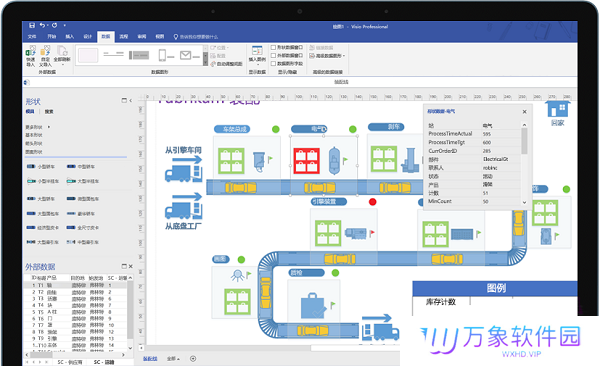Select the 全尺寸皮卡 shape
Image resolution: width=600 pixels, height=366 pixels.
[83, 227]
